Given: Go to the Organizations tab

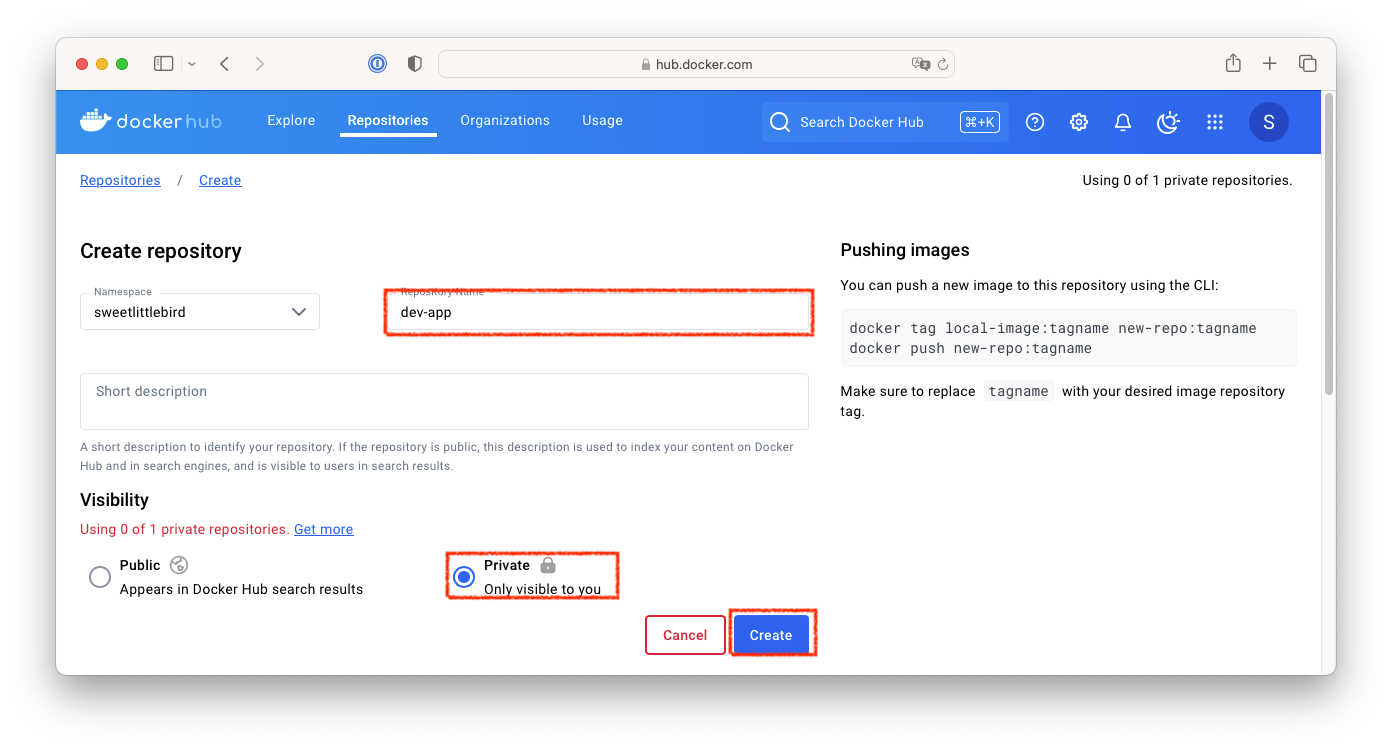Looking at the screenshot, I should [505, 121].
